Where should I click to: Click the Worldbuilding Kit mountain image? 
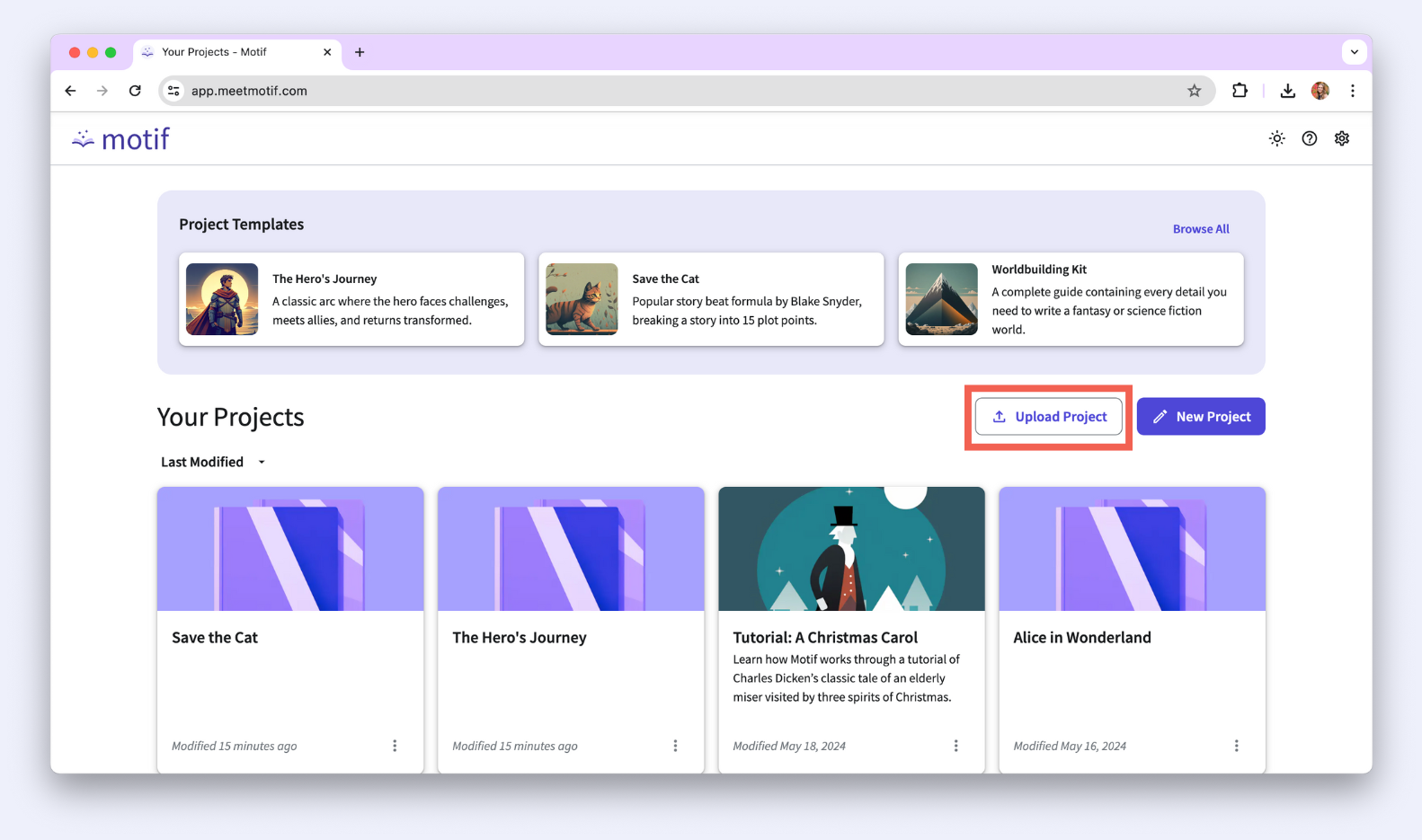pyautogui.click(x=941, y=299)
